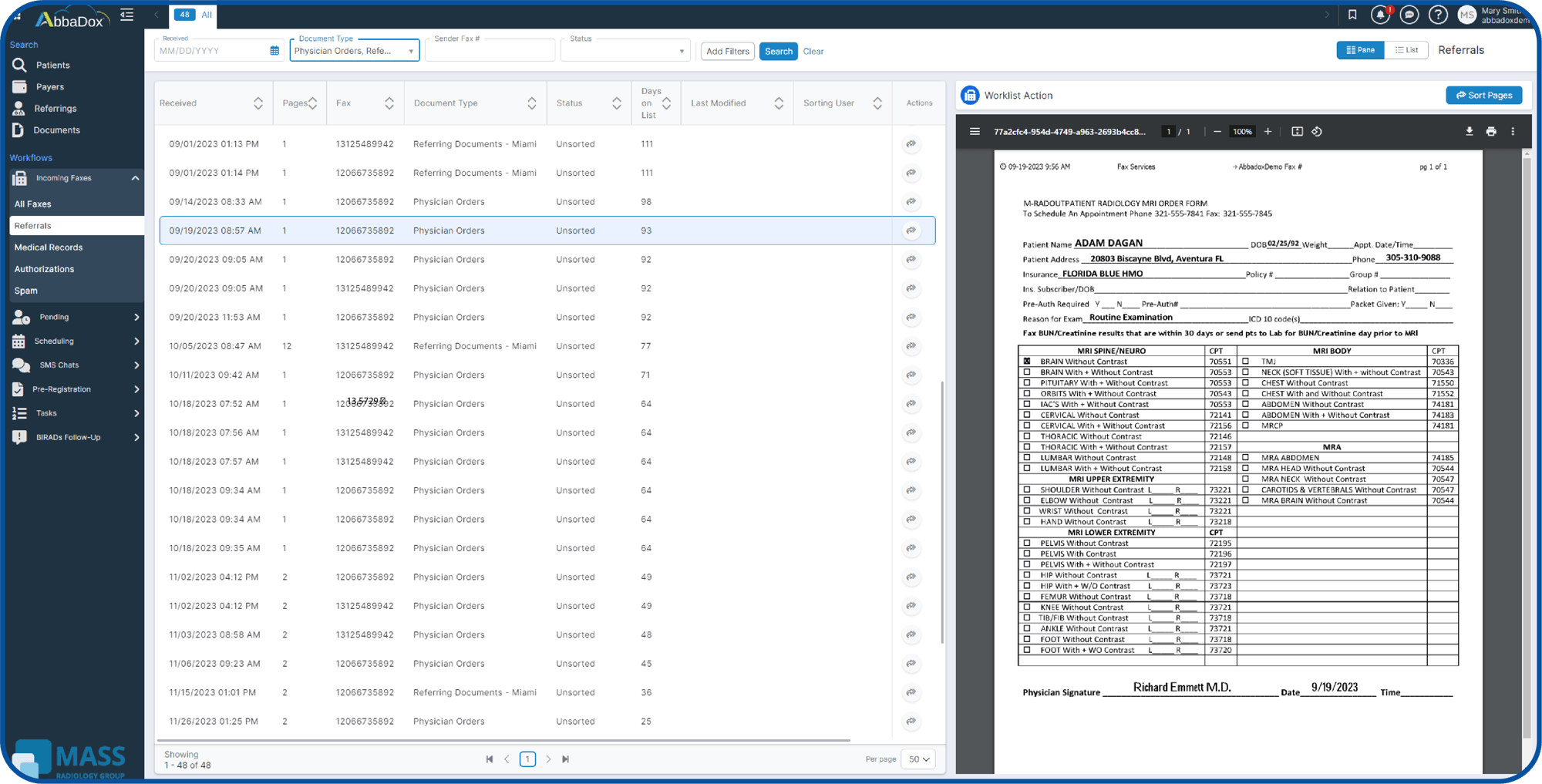Collapse the left navigation hamburger menu
The width and height of the screenshot is (1542, 784).
(x=127, y=15)
